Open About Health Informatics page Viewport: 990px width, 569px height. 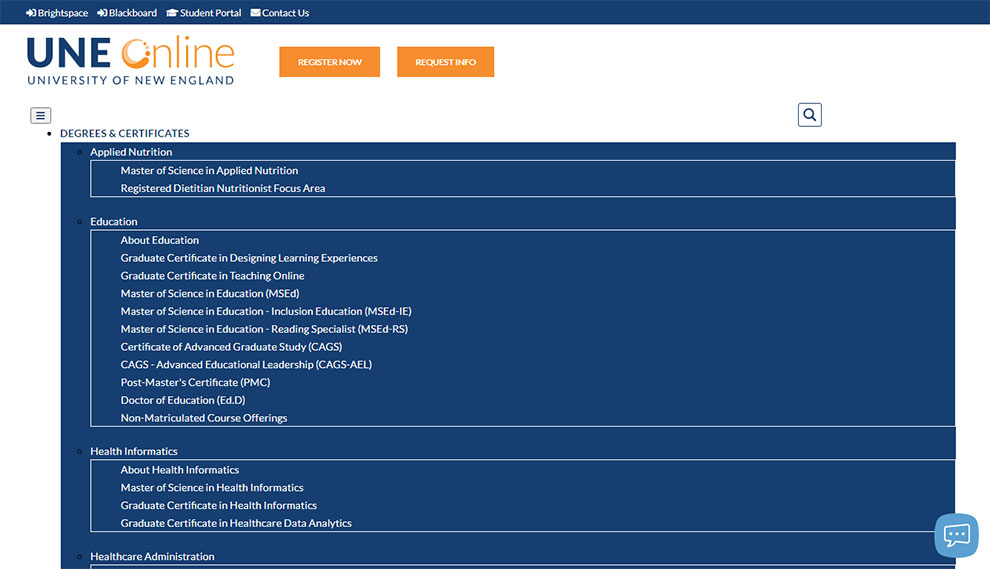pos(180,470)
